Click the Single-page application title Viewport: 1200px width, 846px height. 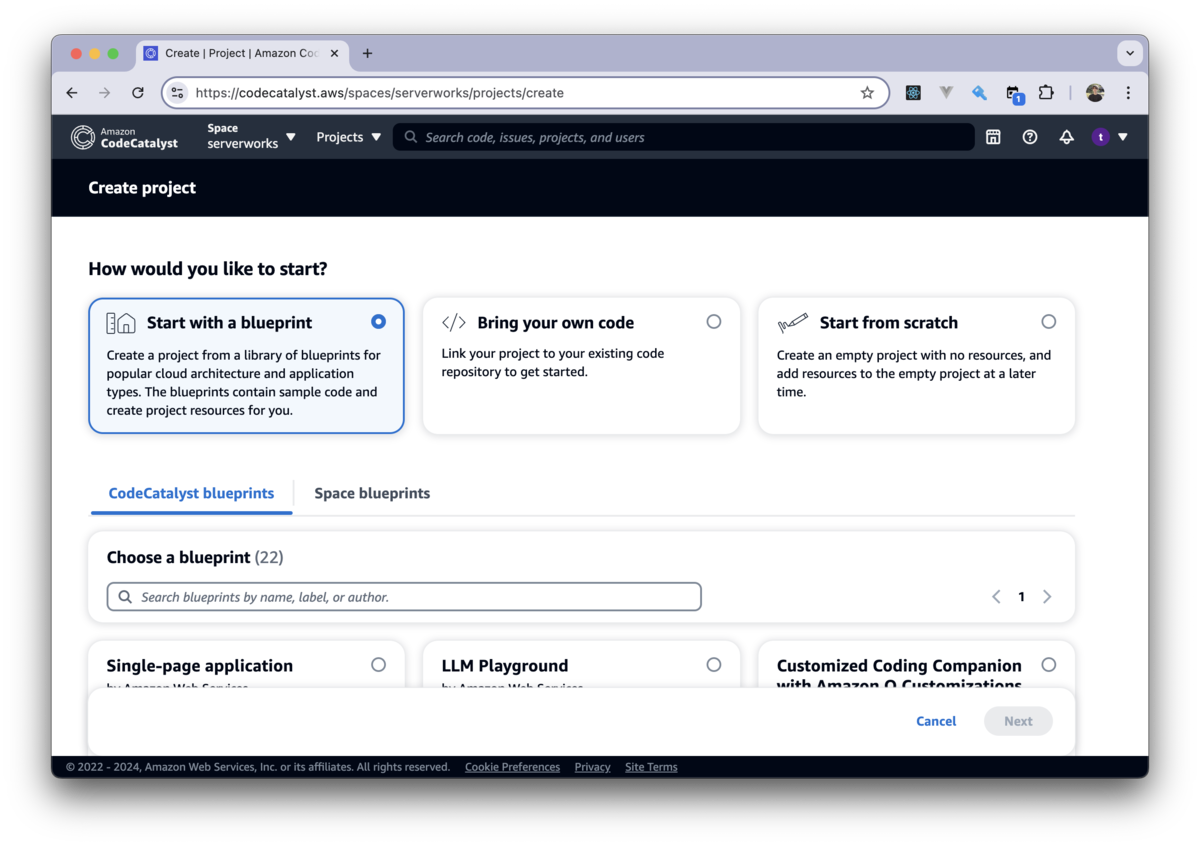click(200, 666)
